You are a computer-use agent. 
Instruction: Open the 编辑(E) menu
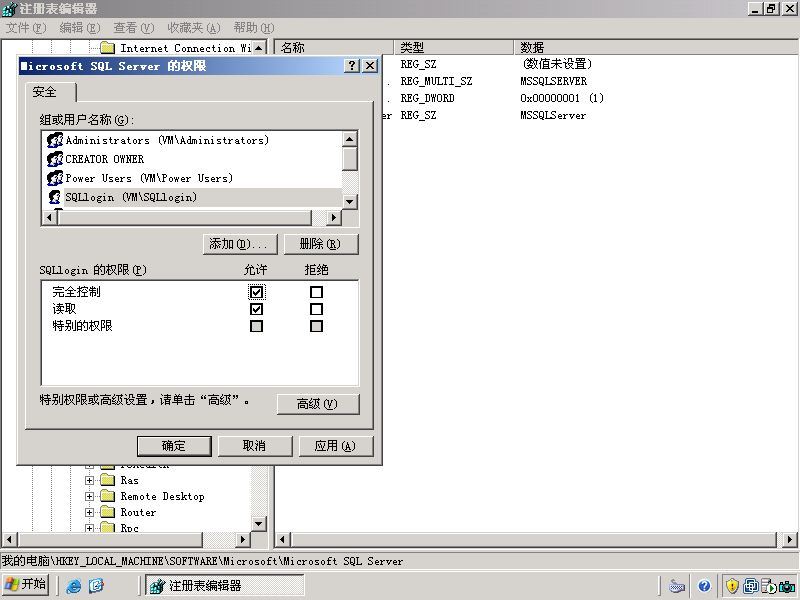(80, 28)
